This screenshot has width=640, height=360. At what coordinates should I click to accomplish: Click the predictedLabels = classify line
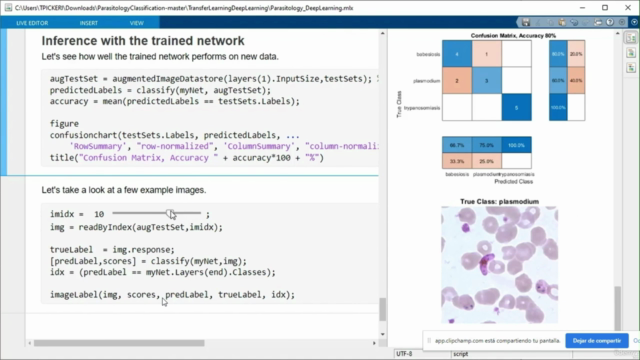click(160, 90)
